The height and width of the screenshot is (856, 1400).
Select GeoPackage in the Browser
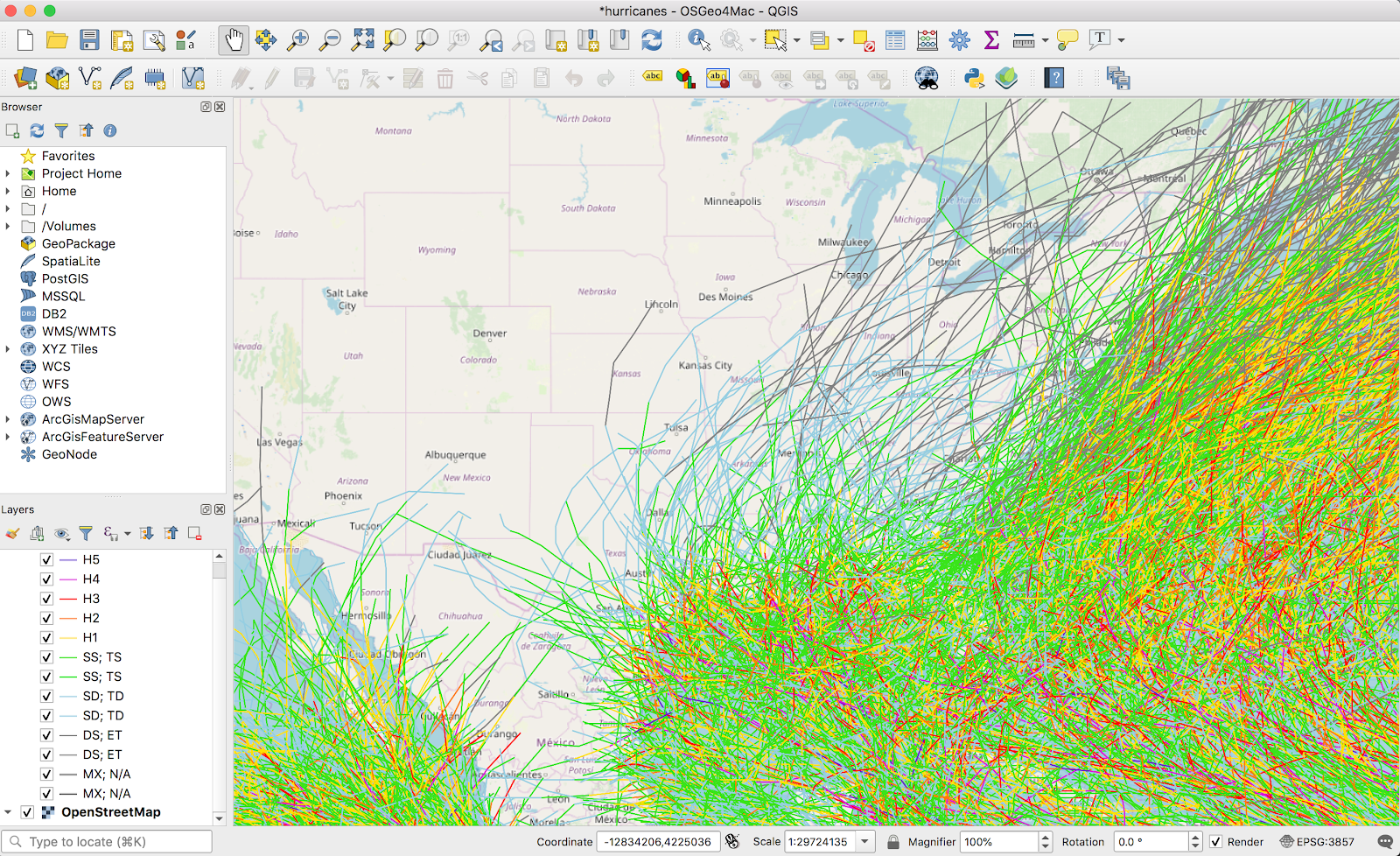pos(78,244)
